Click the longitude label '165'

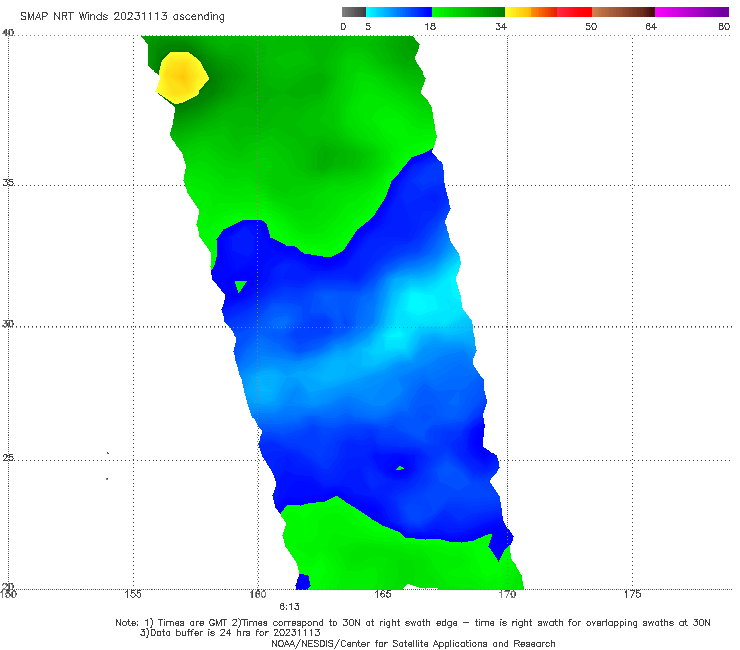(383, 594)
